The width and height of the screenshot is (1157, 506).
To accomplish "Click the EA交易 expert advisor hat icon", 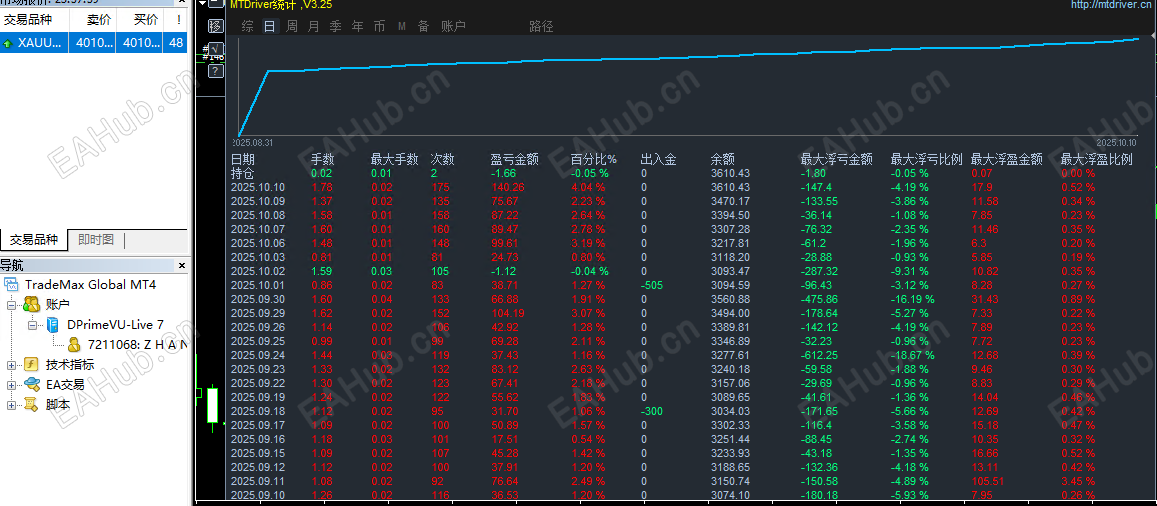I will click(31, 384).
